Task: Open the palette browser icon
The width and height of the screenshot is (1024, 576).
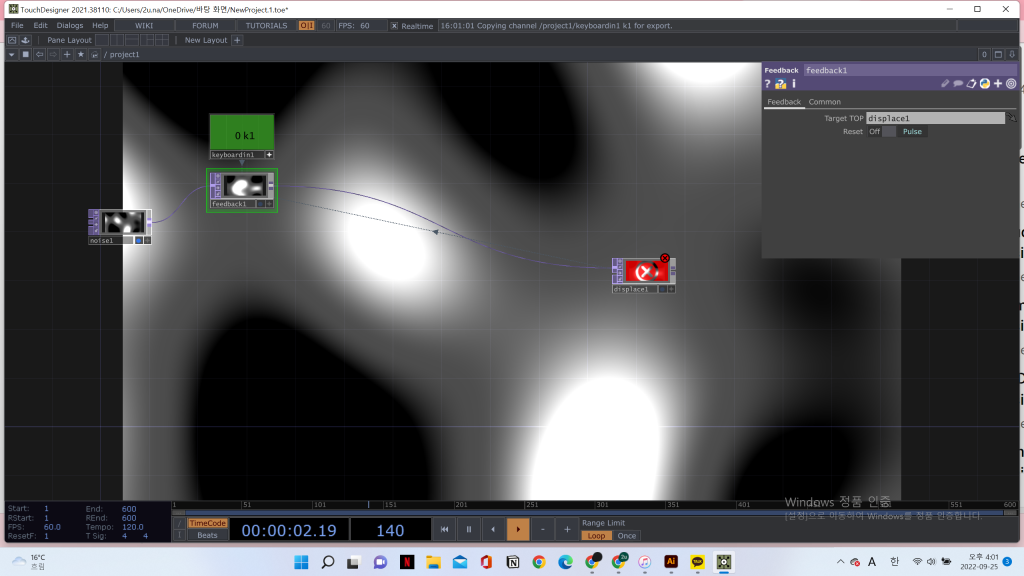Action: coord(25,40)
